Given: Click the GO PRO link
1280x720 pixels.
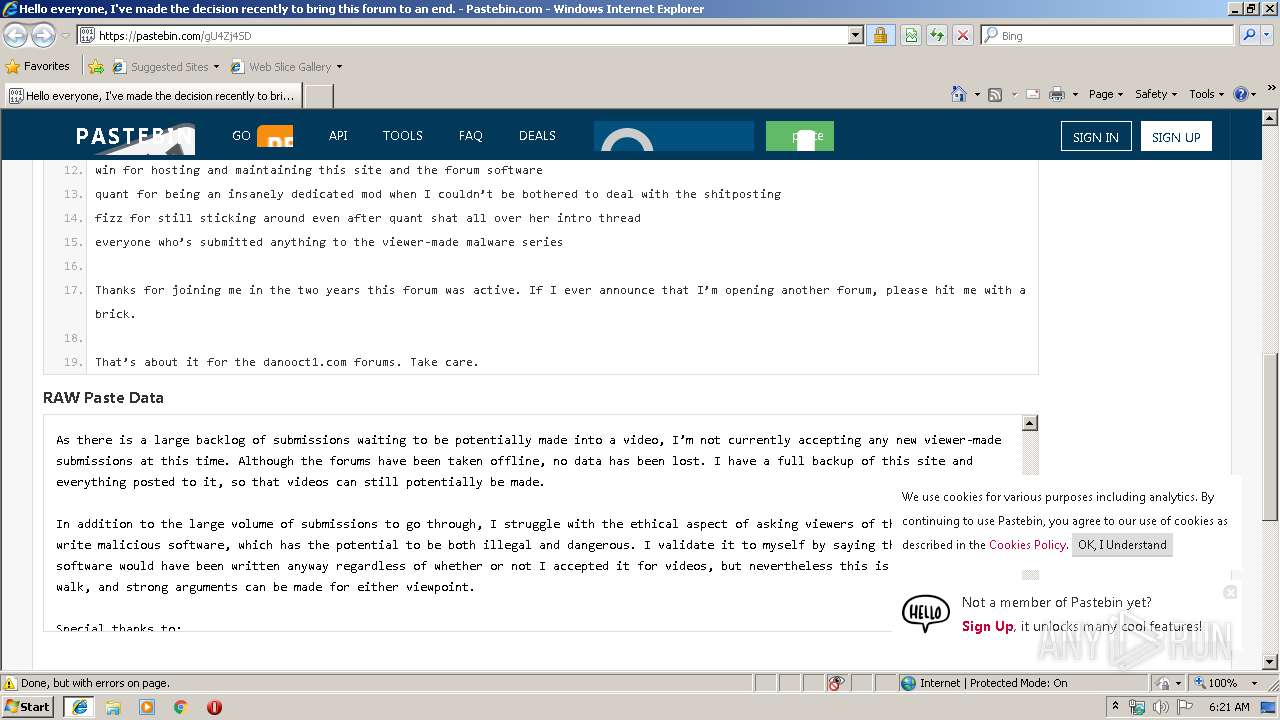Looking at the screenshot, I should pos(262,136).
